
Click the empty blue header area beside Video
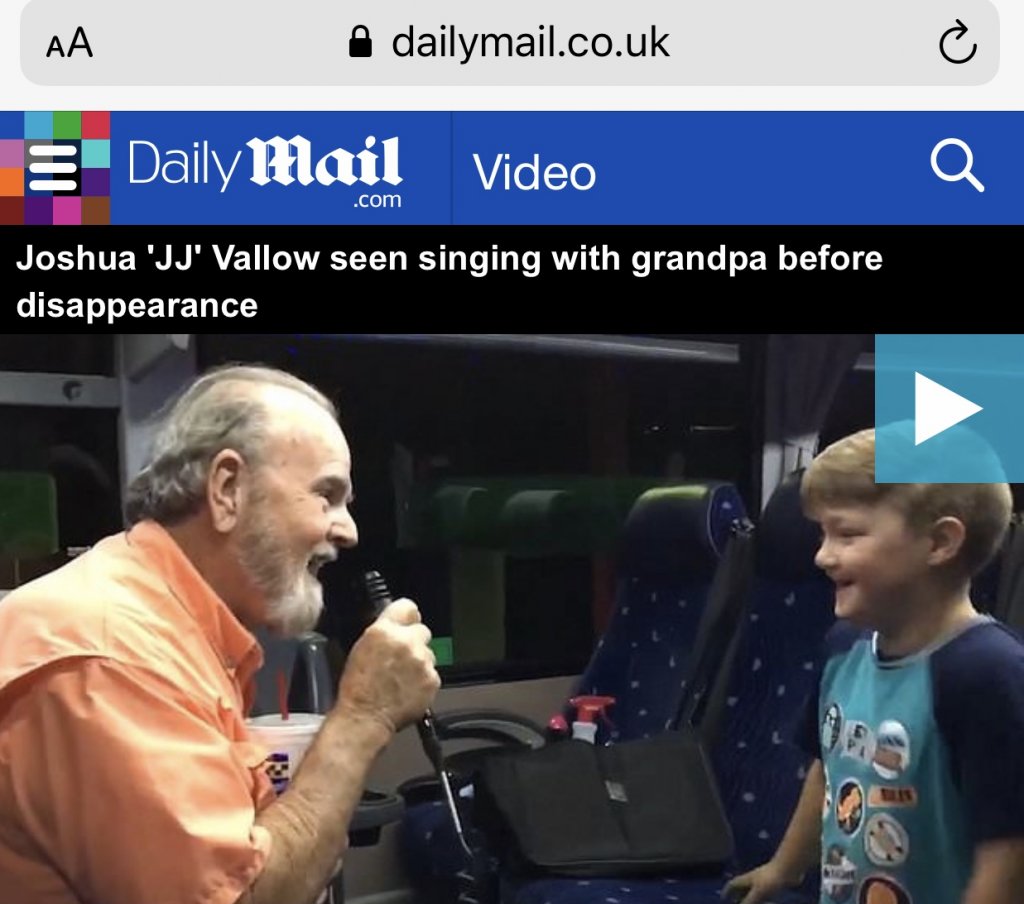pos(758,169)
